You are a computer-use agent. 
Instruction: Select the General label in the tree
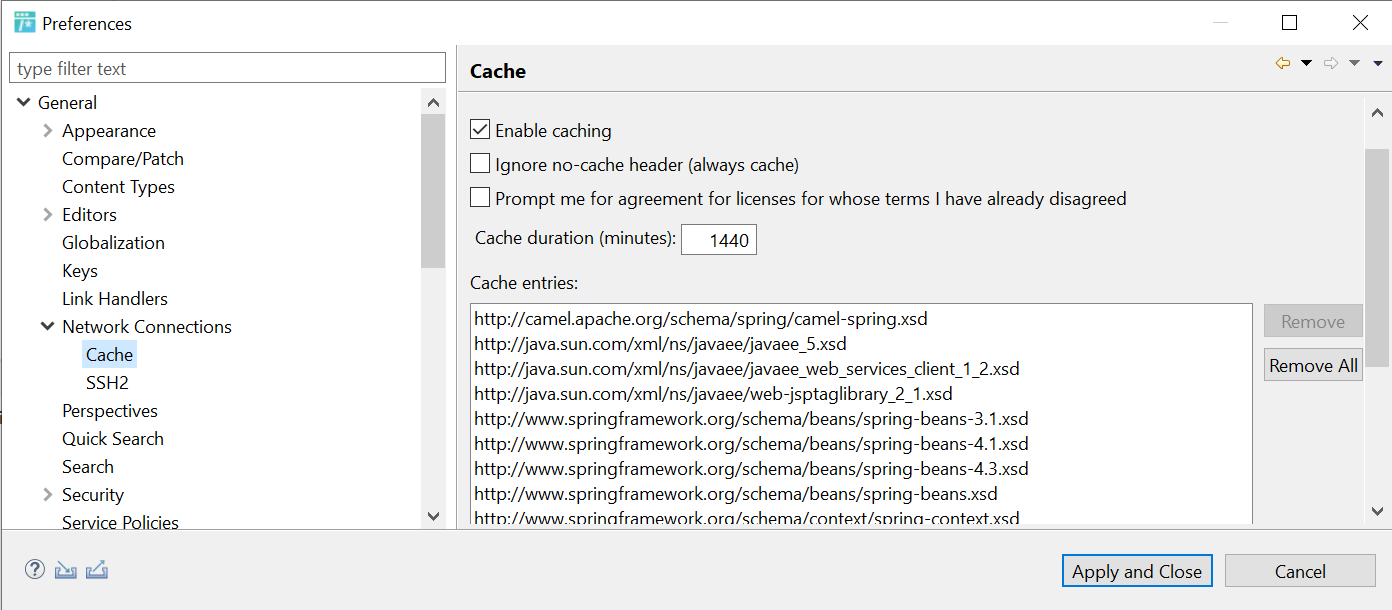[67, 103]
